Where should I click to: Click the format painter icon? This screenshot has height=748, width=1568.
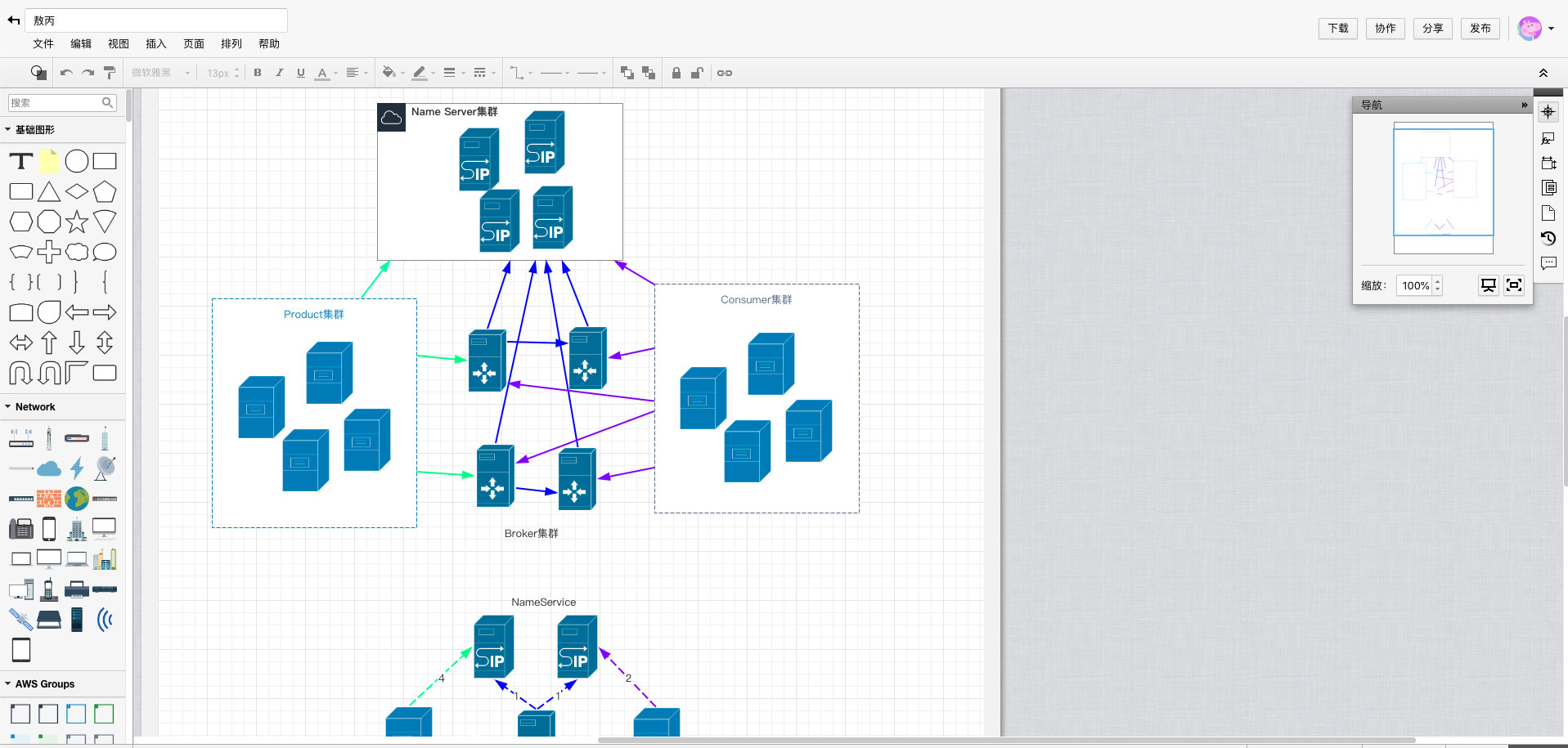click(x=110, y=73)
